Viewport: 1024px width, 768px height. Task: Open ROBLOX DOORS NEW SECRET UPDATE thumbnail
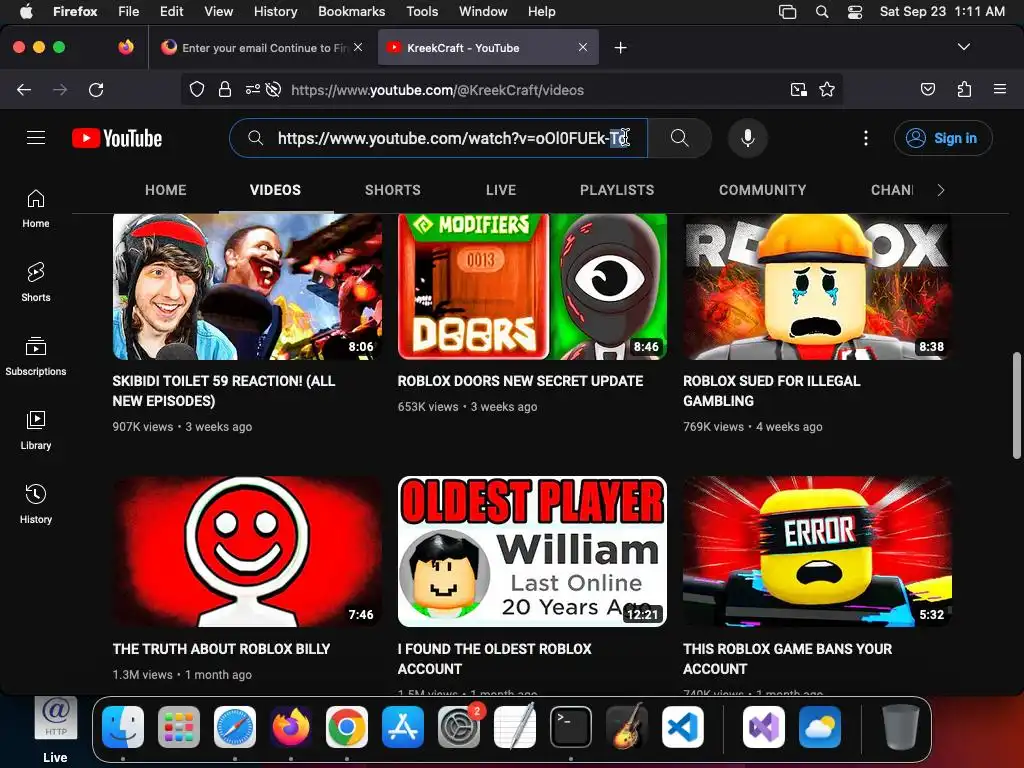tap(532, 286)
